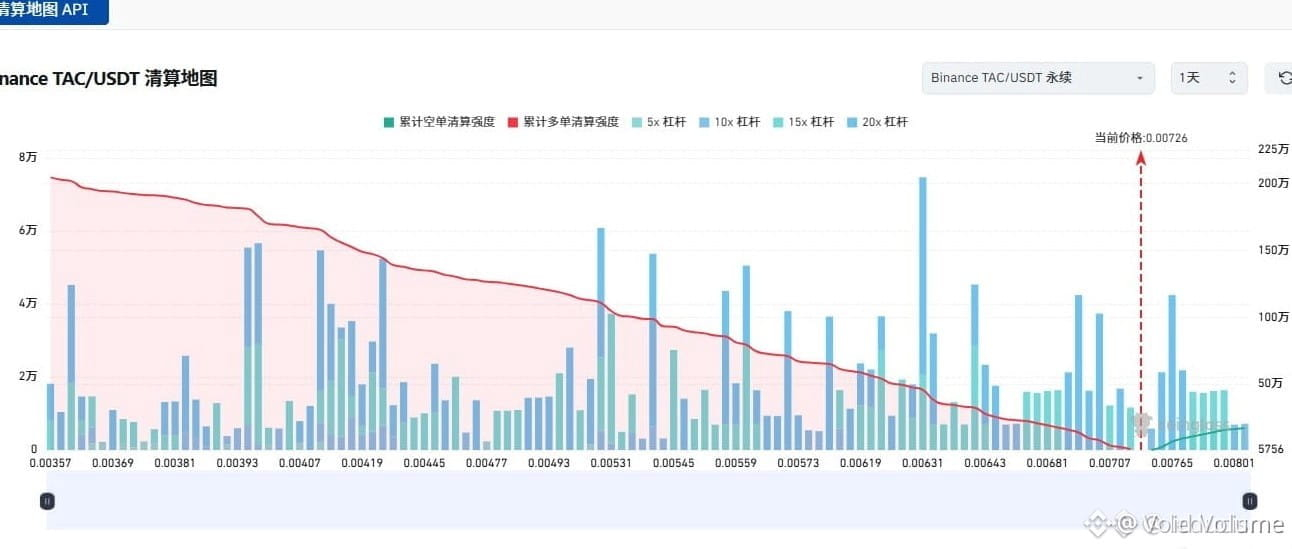
Task: Click the x-axis label 0.00531
Action: click(611, 463)
